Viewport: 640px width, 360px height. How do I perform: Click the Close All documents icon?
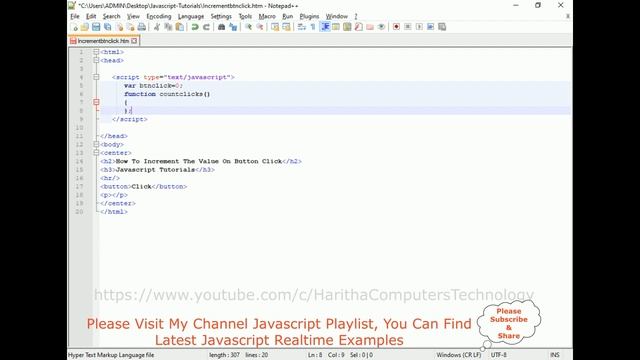pyautogui.click(x=130, y=27)
